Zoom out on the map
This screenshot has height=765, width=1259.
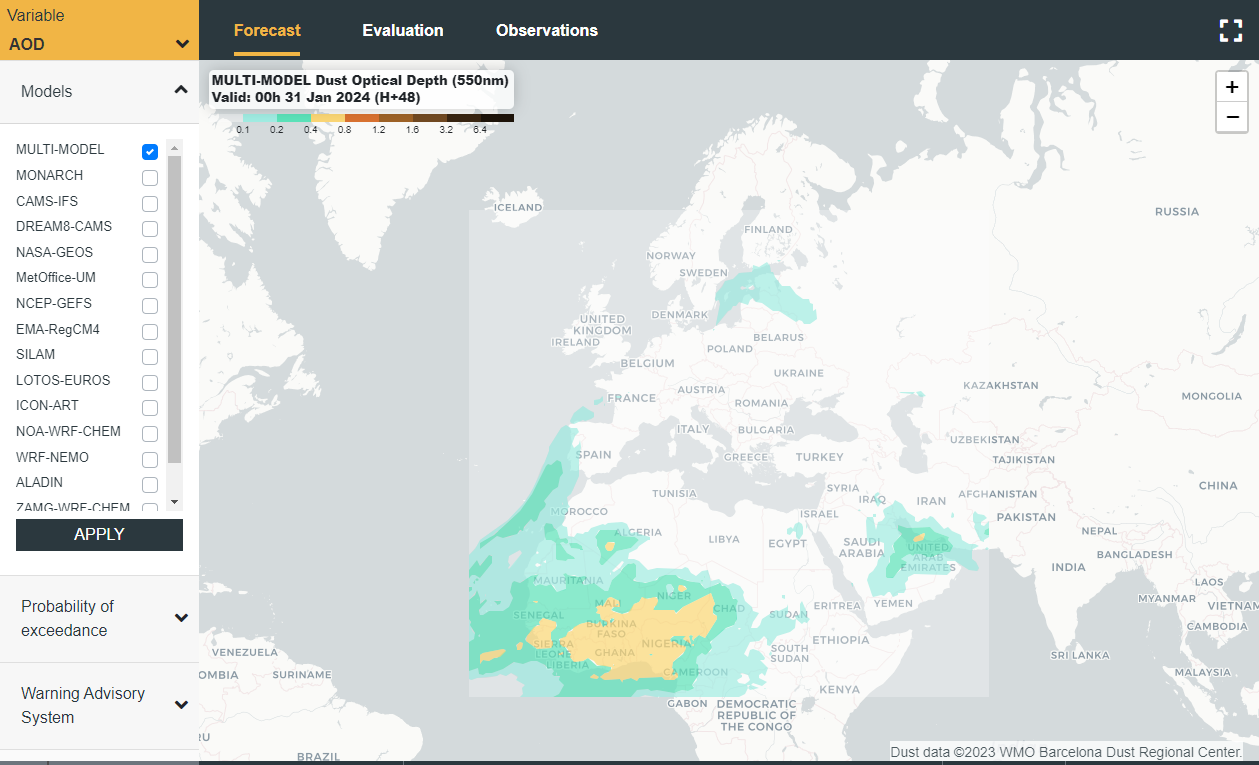pyautogui.click(x=1231, y=117)
